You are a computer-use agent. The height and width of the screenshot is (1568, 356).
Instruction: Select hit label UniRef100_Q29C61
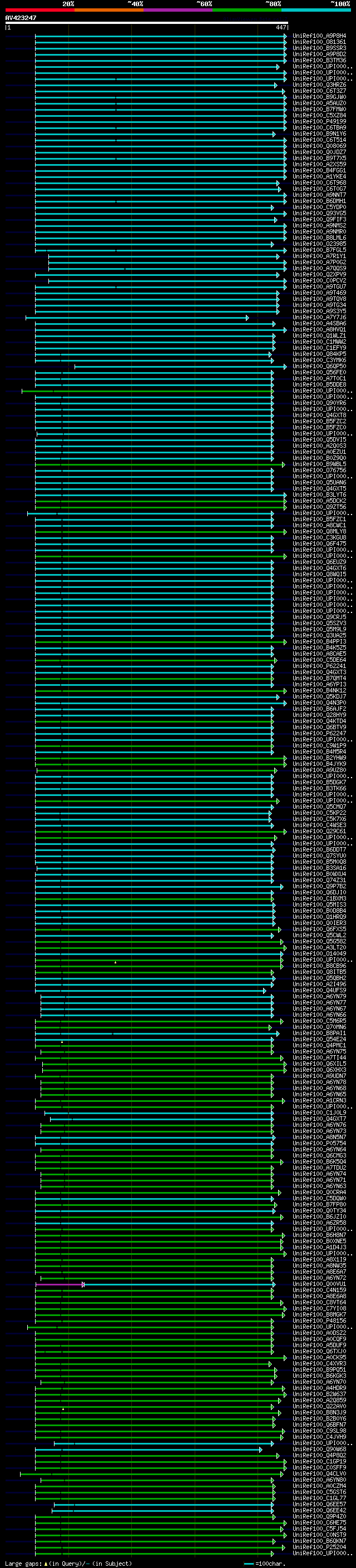(319, 832)
